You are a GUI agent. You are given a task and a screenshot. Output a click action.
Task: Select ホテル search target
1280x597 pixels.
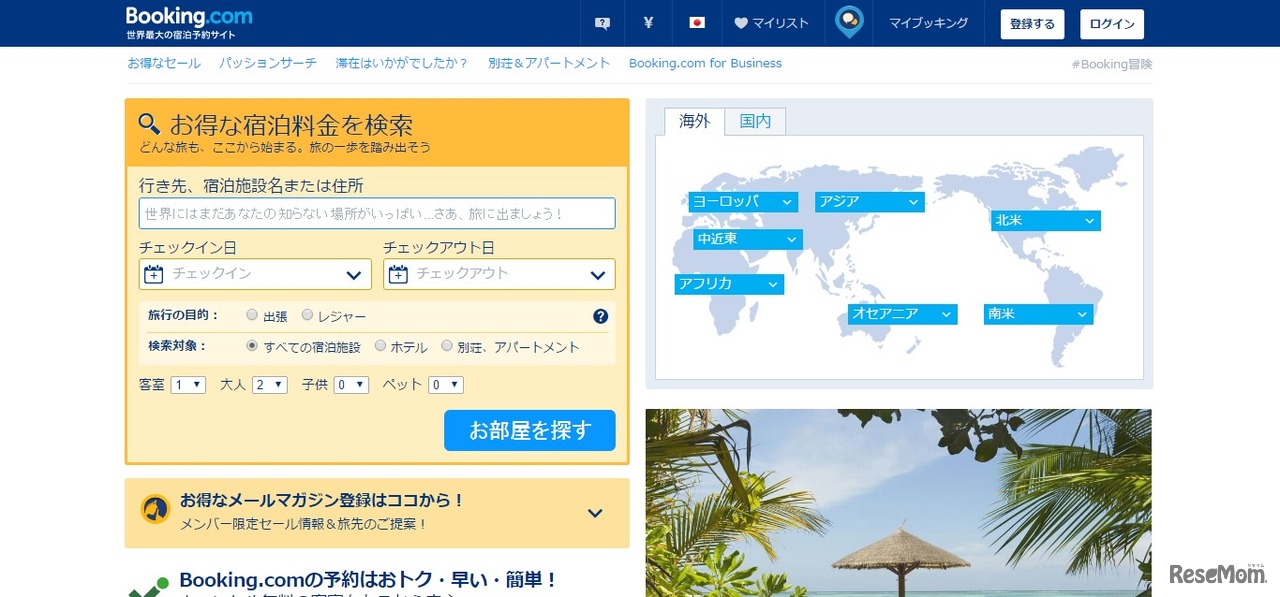click(x=380, y=346)
